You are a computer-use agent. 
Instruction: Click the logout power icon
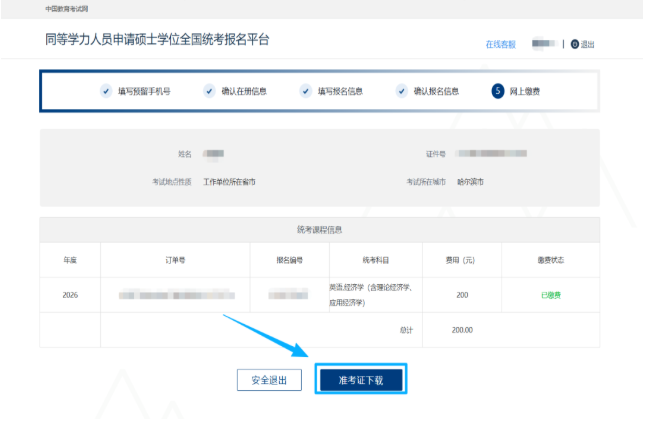click(x=575, y=44)
